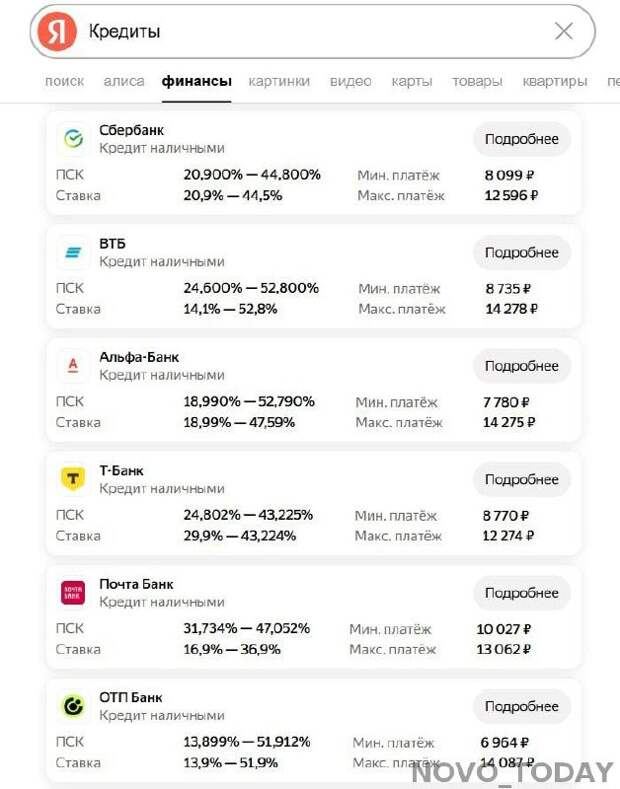
Task: Open Подробнее for Почта Банк
Action: coord(522,593)
